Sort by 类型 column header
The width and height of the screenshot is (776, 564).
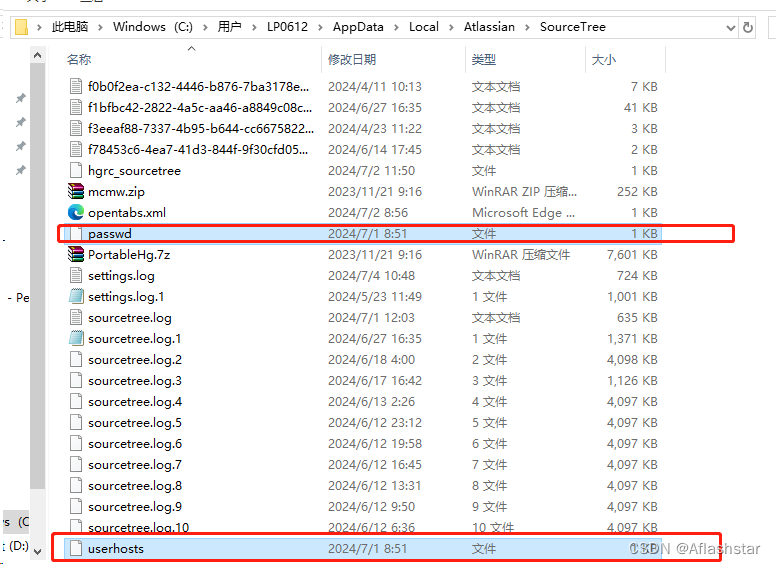pyautogui.click(x=484, y=59)
